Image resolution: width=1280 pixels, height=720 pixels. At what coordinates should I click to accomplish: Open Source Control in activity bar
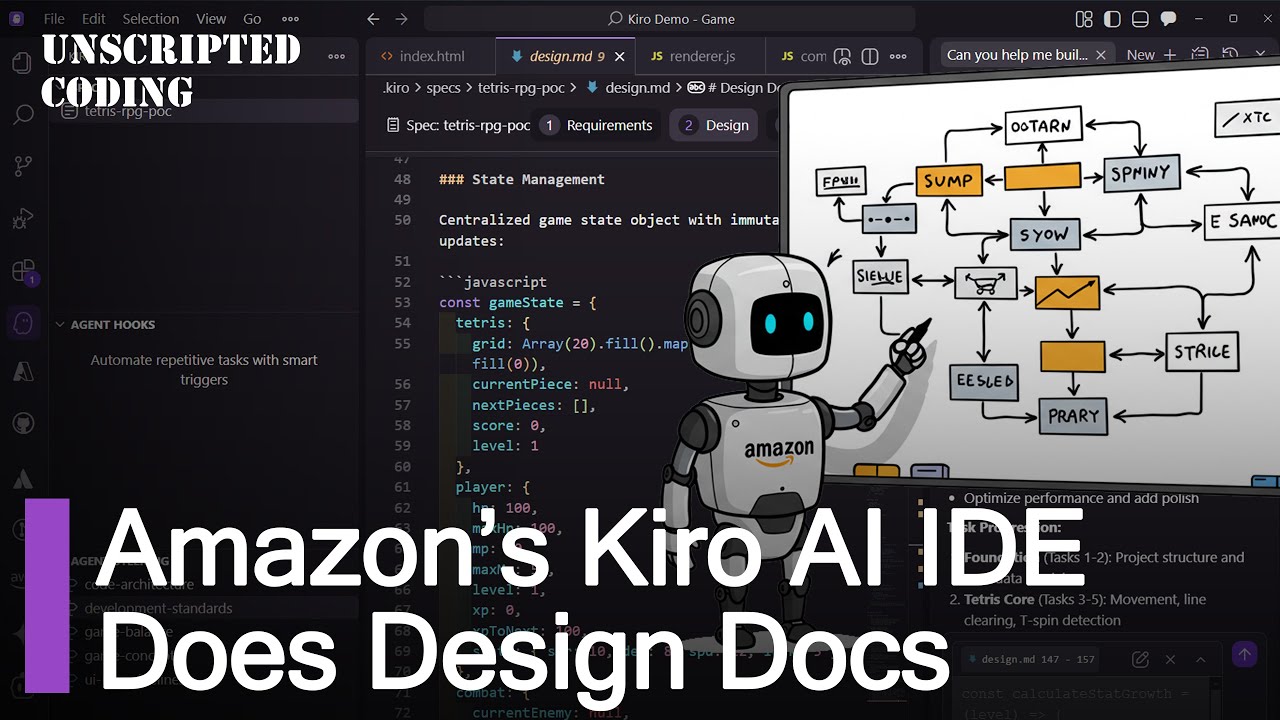click(22, 166)
